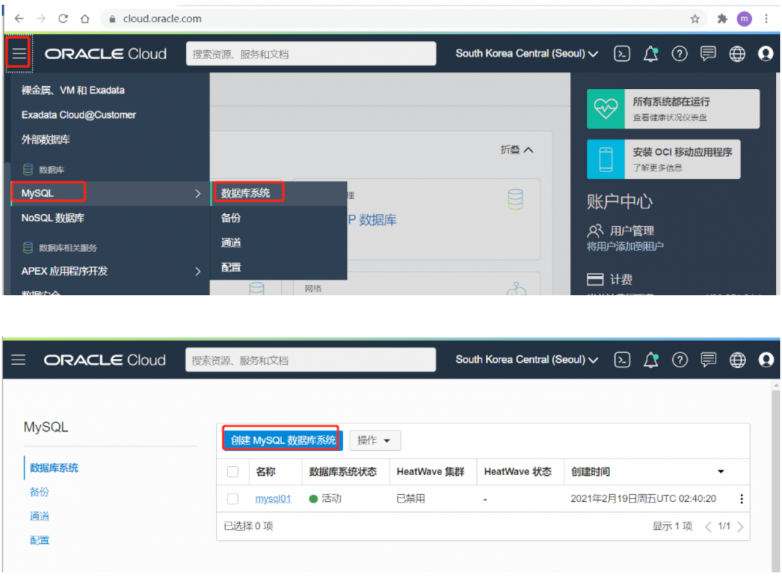Select NoSQL 数据库 menu item

tap(52, 218)
